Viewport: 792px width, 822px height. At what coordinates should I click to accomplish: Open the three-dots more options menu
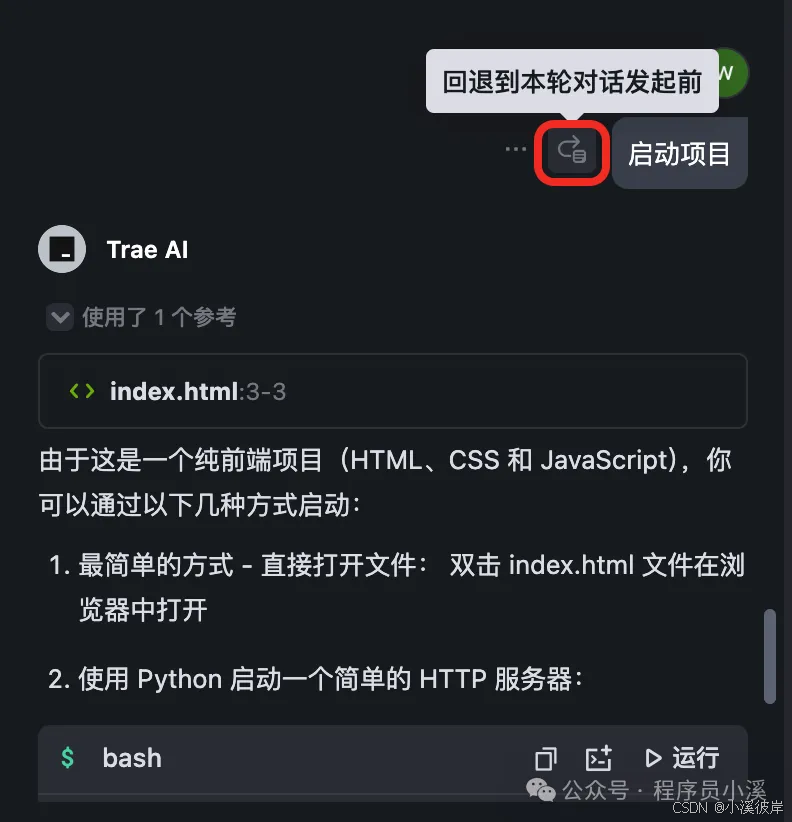tap(515, 149)
